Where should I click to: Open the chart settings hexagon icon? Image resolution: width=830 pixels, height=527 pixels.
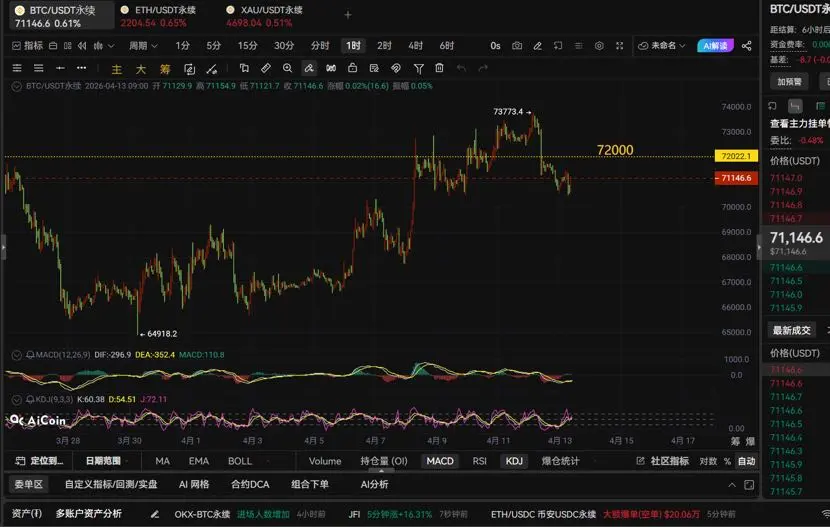pos(599,46)
